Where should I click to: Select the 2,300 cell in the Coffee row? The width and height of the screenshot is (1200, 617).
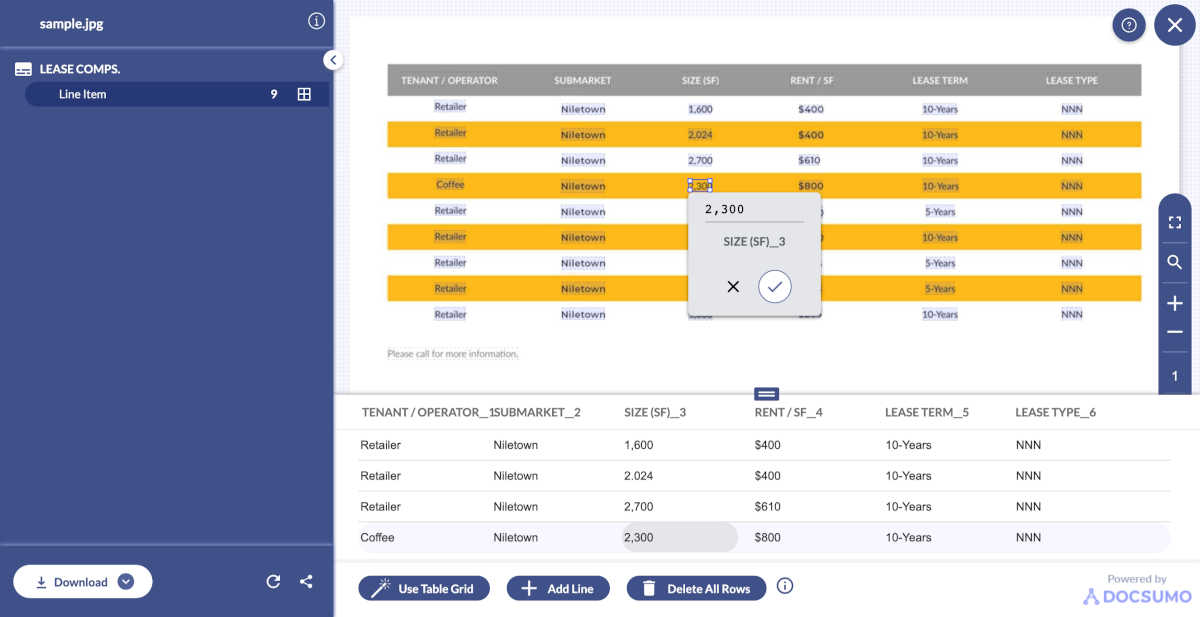click(680, 537)
